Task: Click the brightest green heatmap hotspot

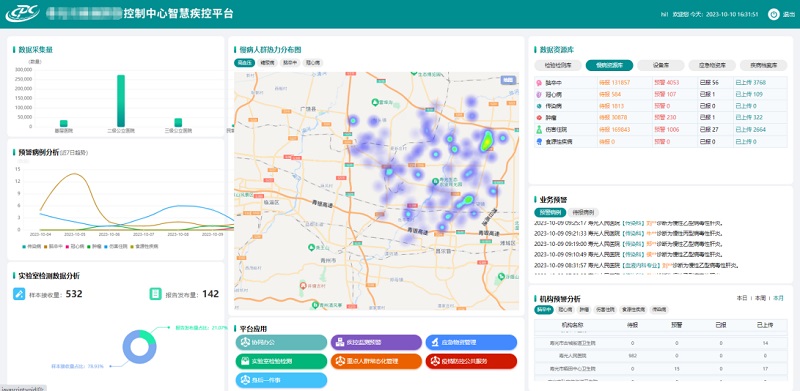Action: [487, 140]
